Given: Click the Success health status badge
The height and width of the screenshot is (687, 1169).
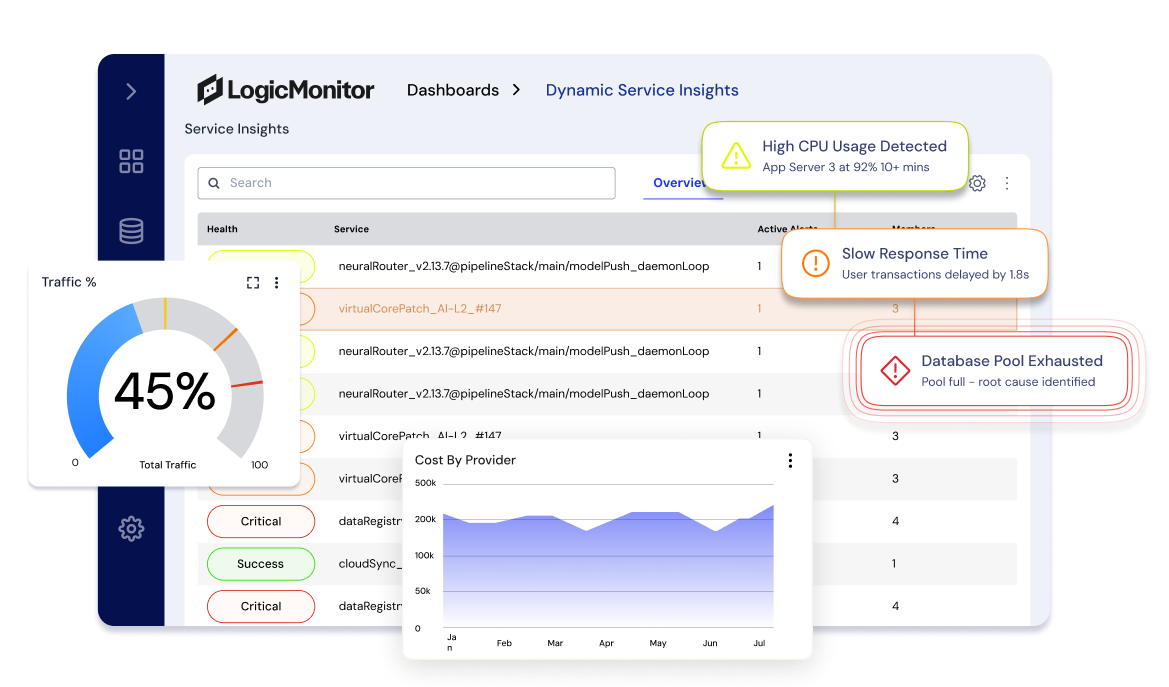Looking at the screenshot, I should (261, 564).
